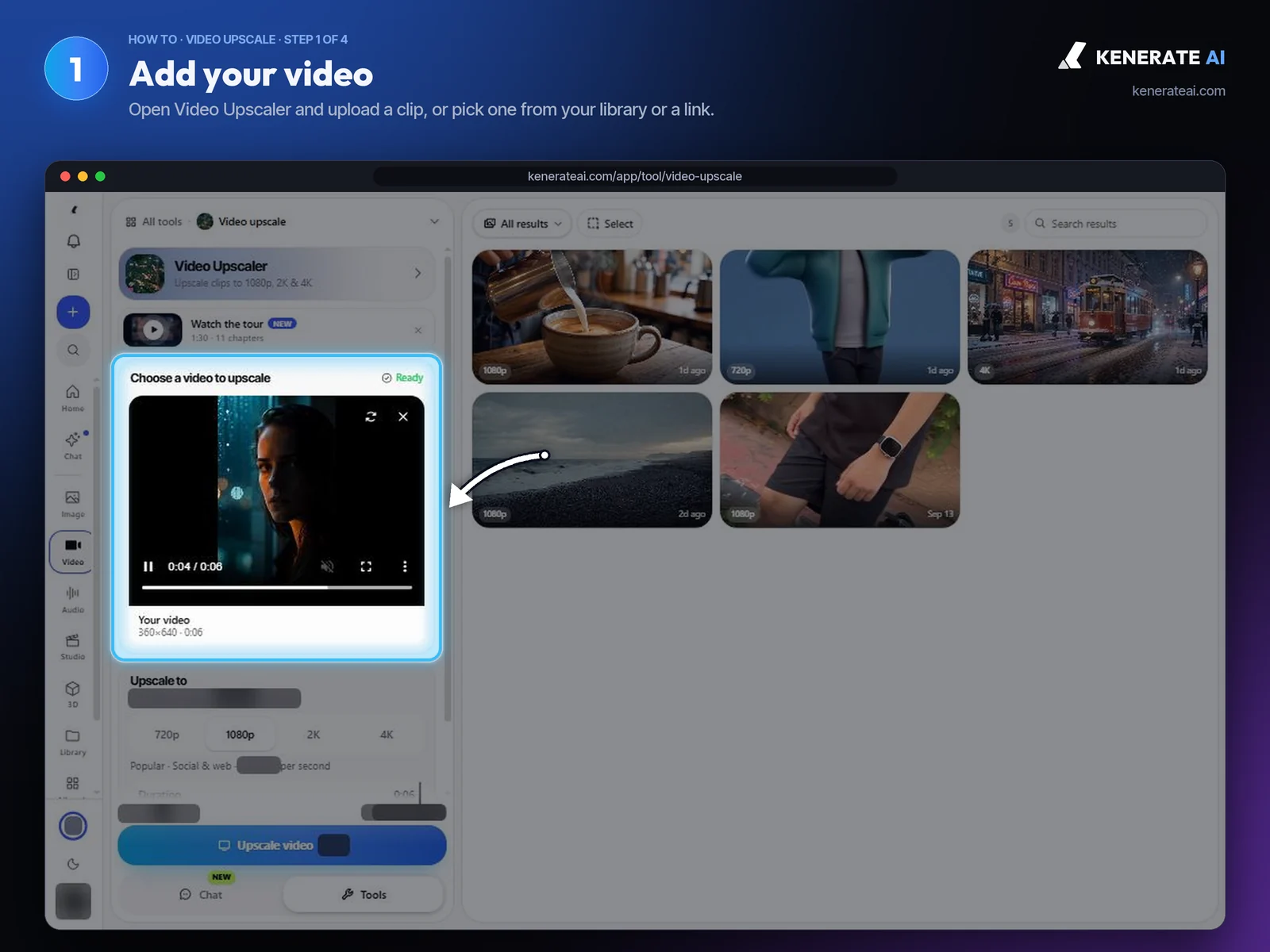Image resolution: width=1270 pixels, height=952 pixels.
Task: Toggle the sidebar panel layout icon
Action: 73,274
